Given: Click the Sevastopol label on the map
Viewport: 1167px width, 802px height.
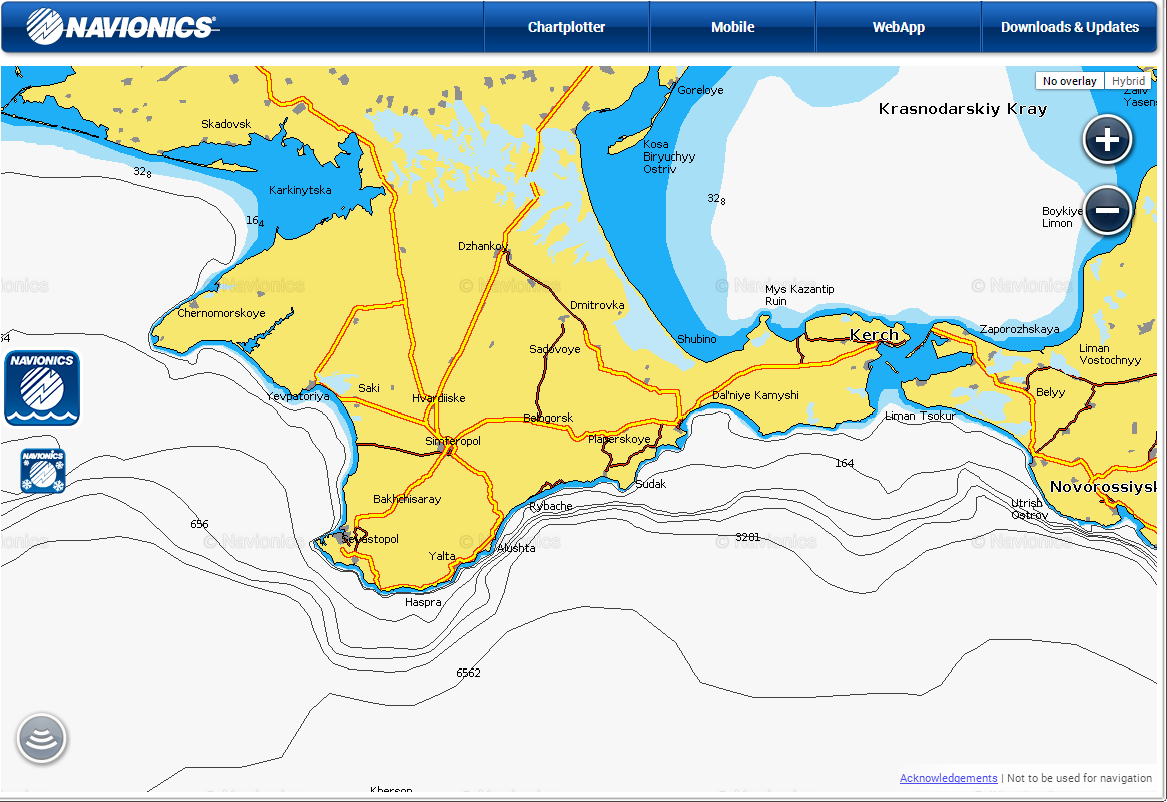Looking at the screenshot, I should click(x=370, y=539).
